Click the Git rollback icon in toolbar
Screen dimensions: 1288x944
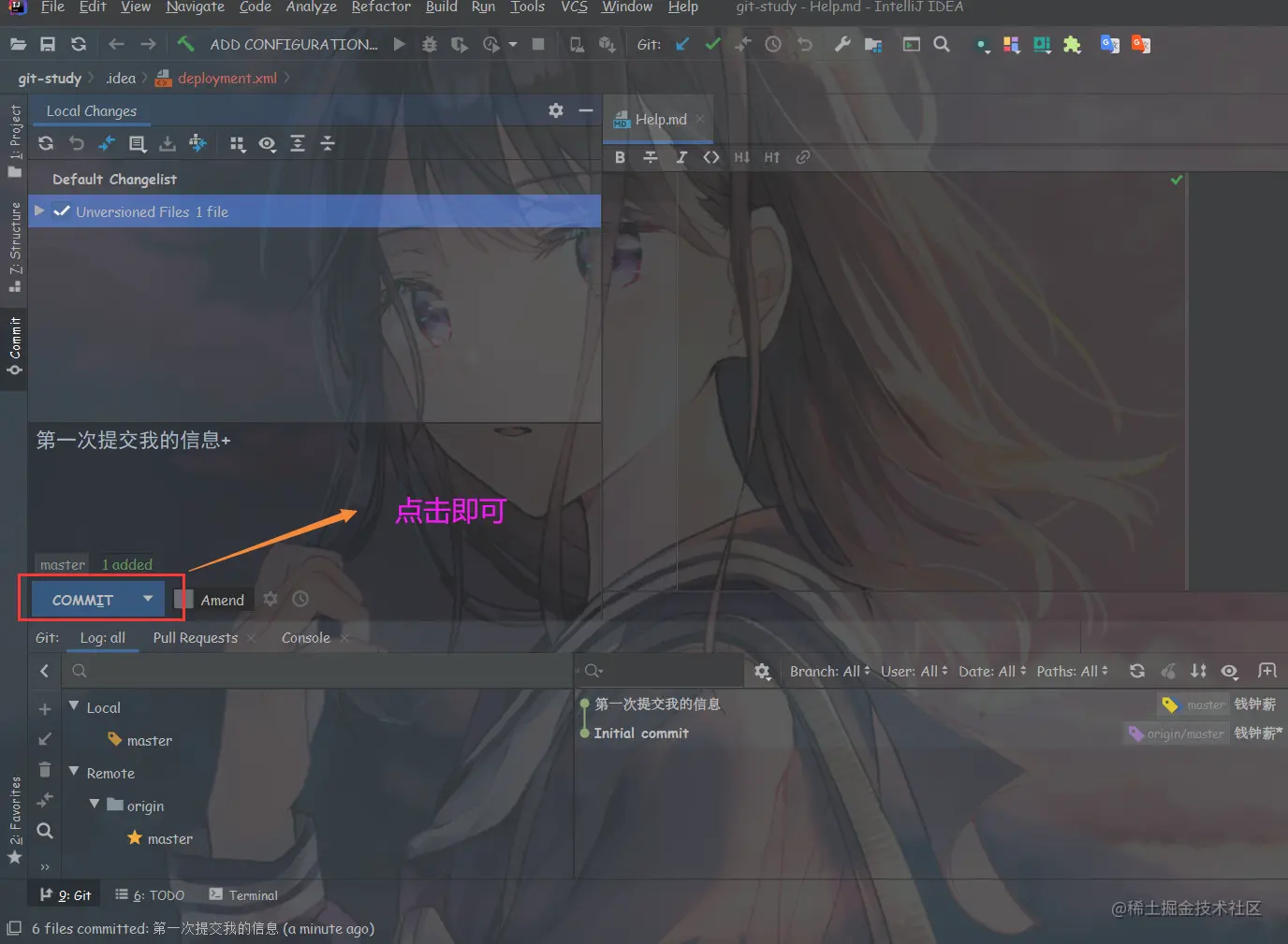point(804,44)
